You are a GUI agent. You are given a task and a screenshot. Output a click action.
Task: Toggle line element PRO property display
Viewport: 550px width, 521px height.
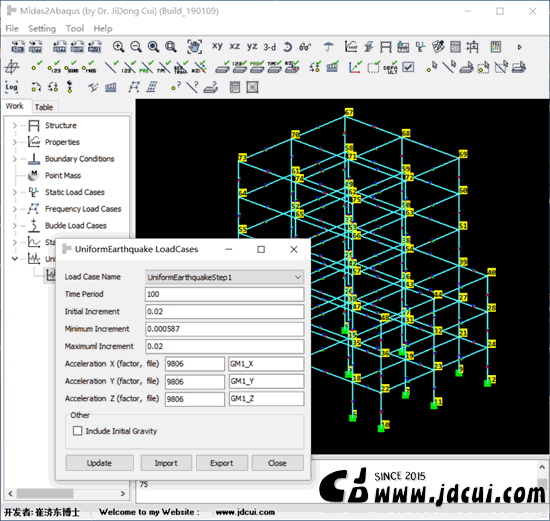(x=146, y=66)
